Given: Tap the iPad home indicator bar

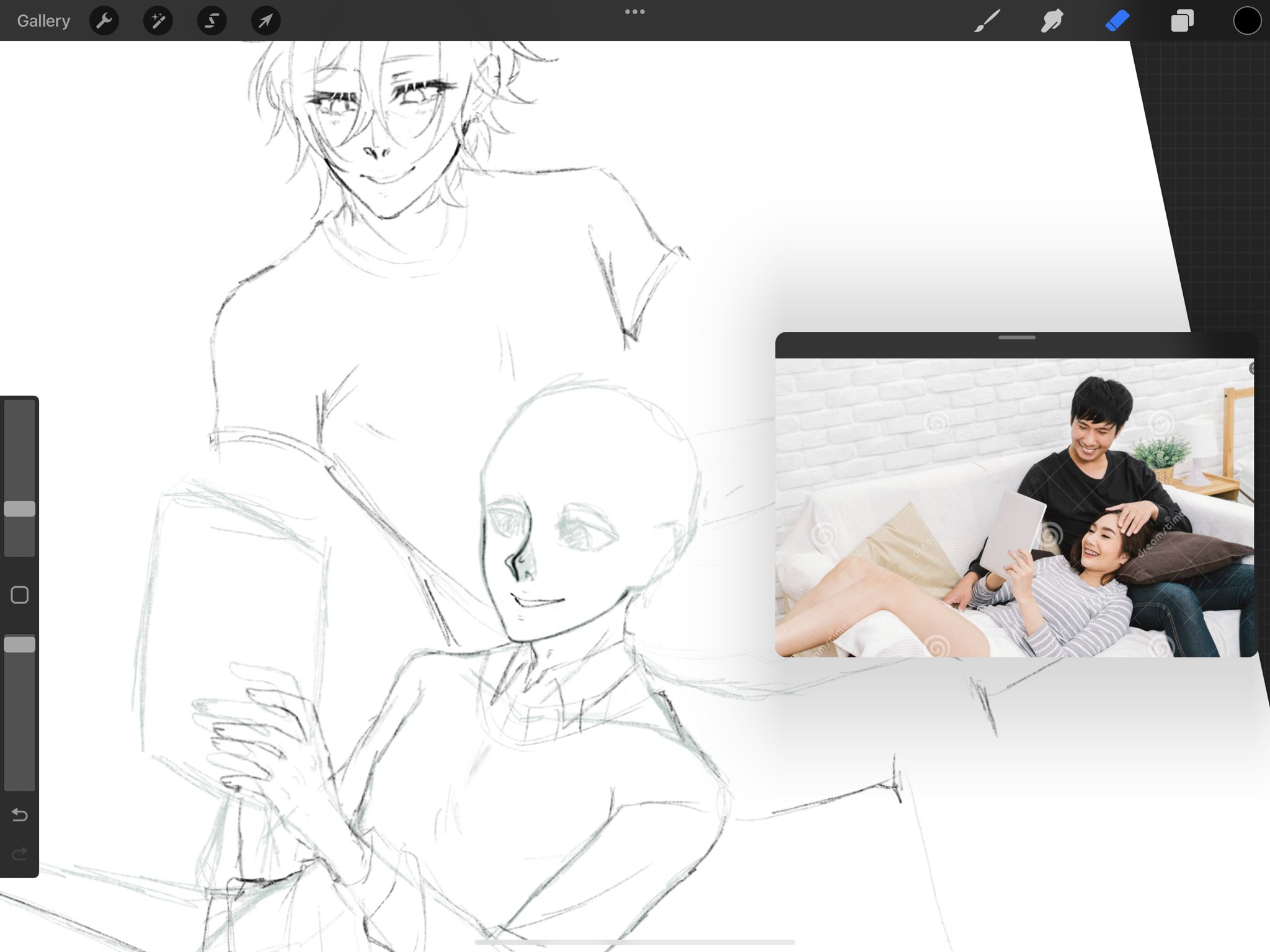Looking at the screenshot, I should pos(635,942).
